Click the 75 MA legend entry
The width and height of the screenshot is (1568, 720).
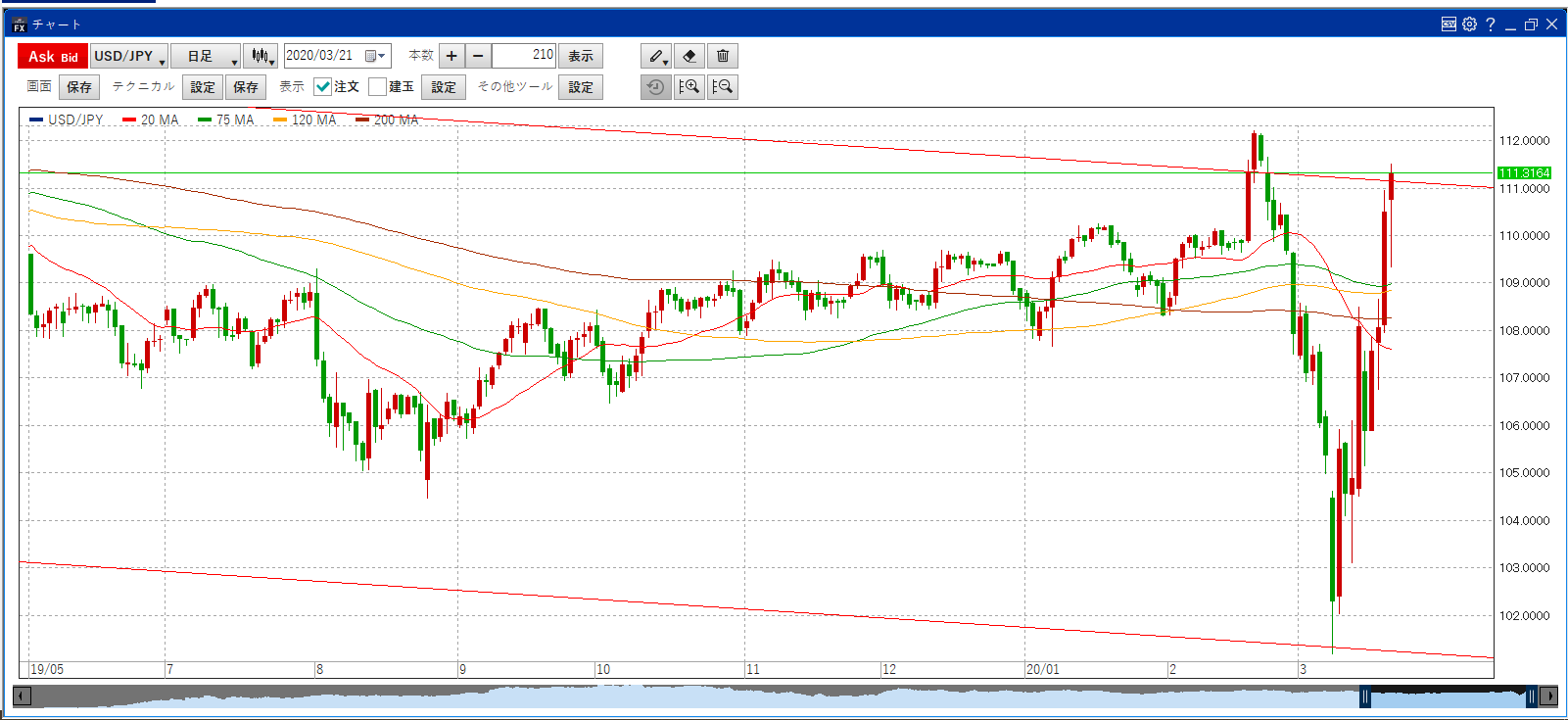pos(226,120)
